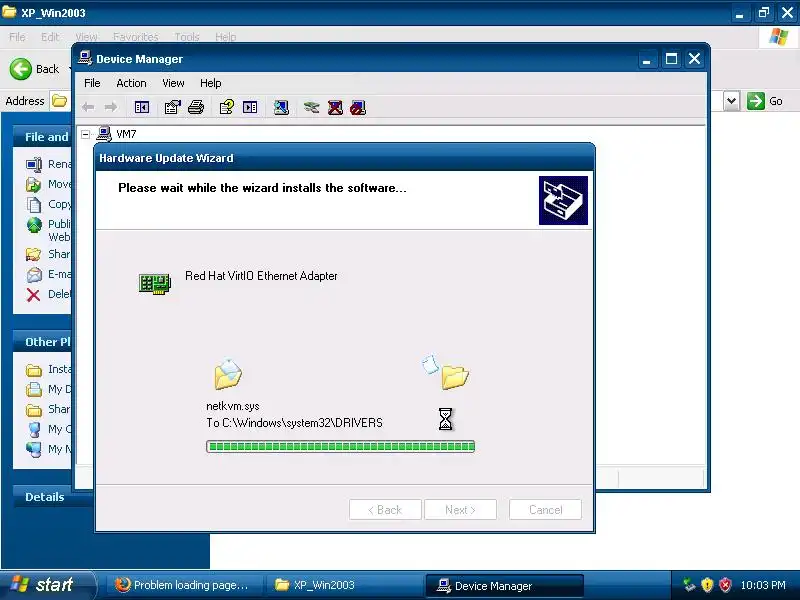Click the green Back arrow in Explorer
800x600 pixels.
[20, 69]
